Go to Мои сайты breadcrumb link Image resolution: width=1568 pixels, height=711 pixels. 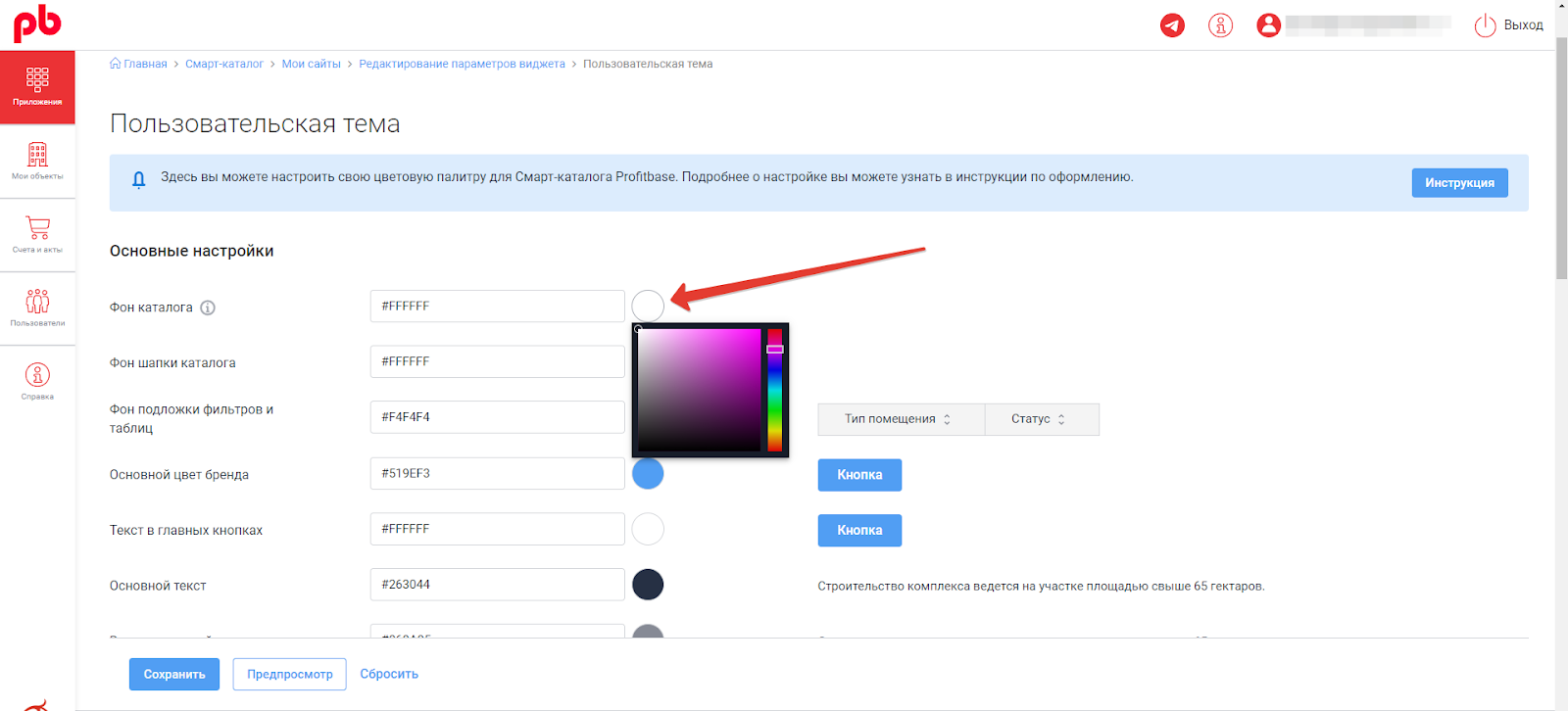(311, 64)
